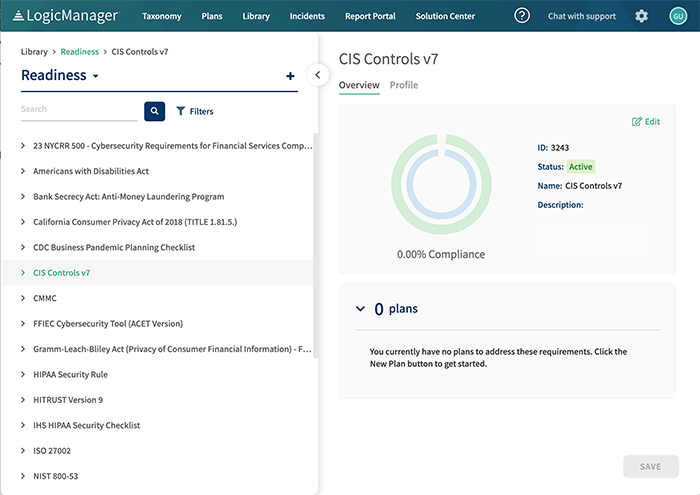This screenshot has width=700, height=495.
Task: Expand California Consumer Privacy Act chevron
Action: 23,222
